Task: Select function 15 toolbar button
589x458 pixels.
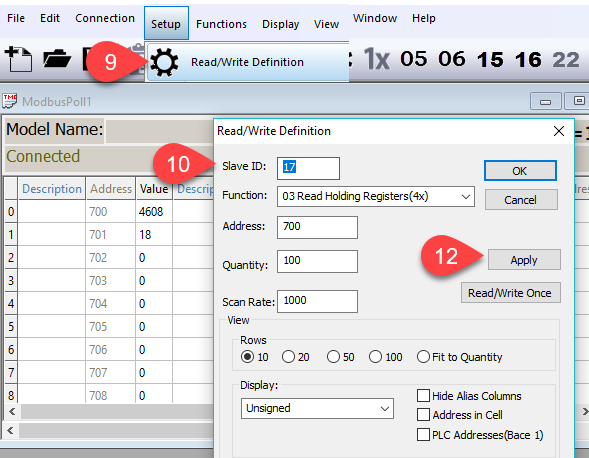Action: pos(490,60)
